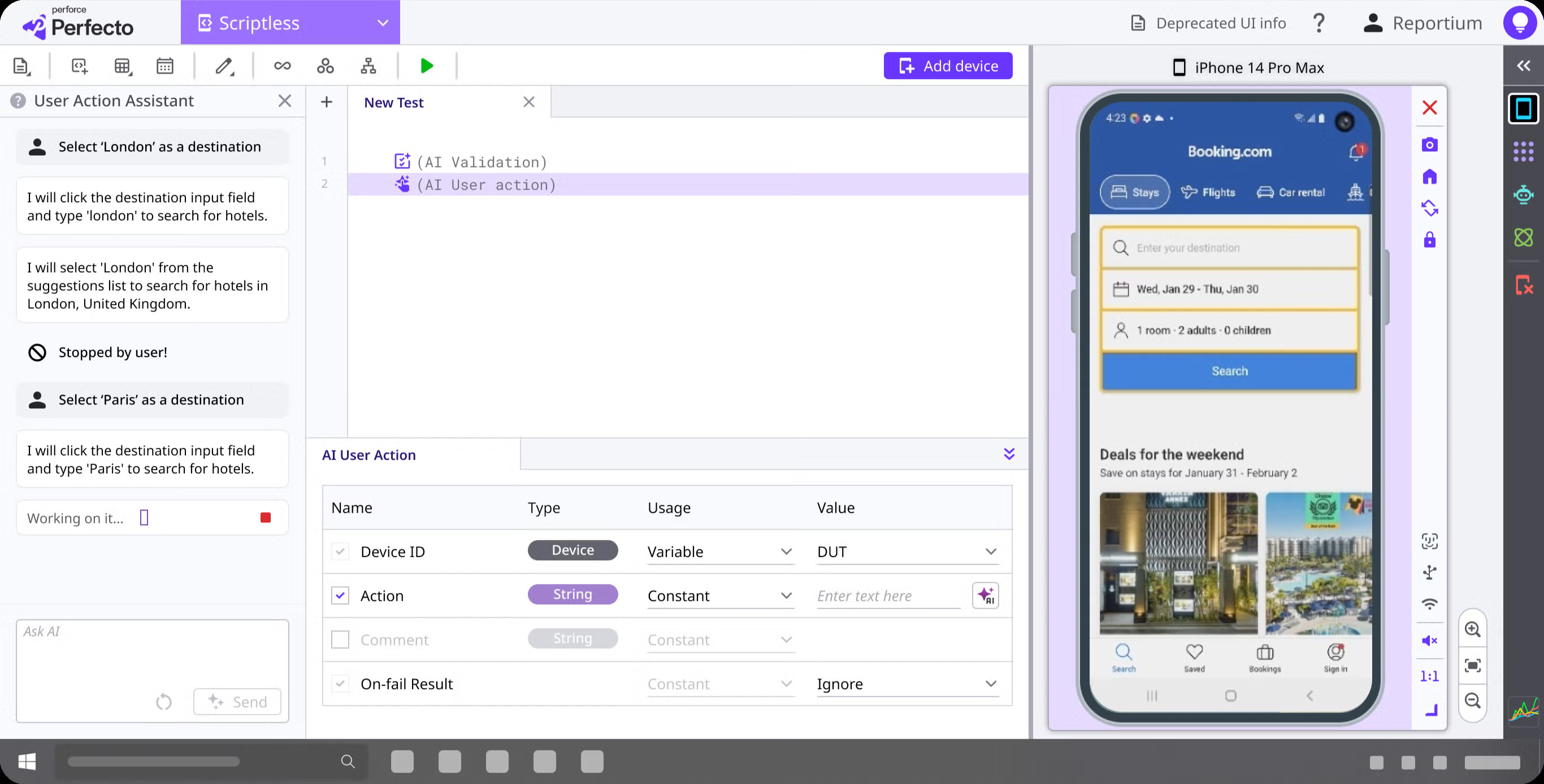
Task: Open Comment Usage dropdown showing Constant
Action: (721, 641)
